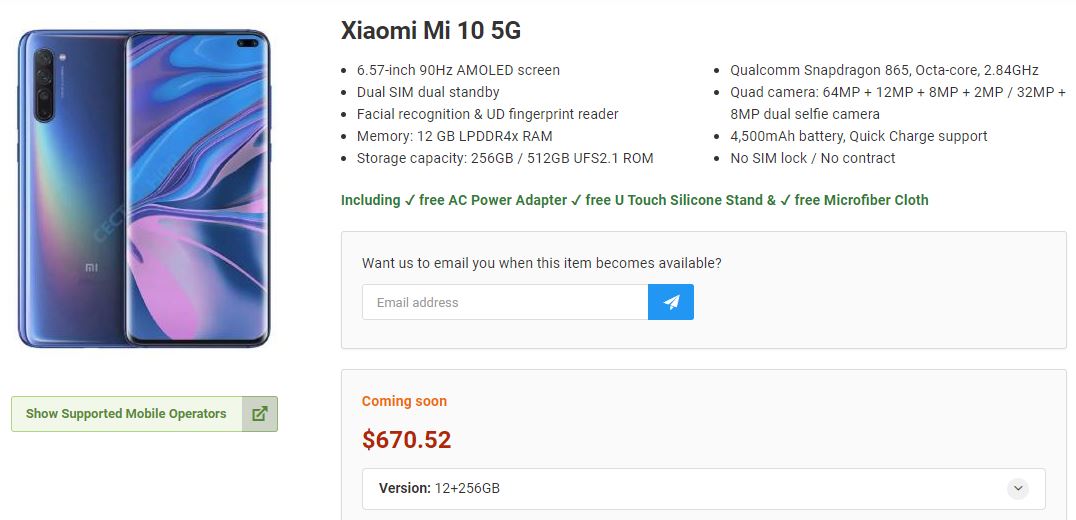Click the paper plane send icon
Screen dimensions: 1076x520
(671, 302)
